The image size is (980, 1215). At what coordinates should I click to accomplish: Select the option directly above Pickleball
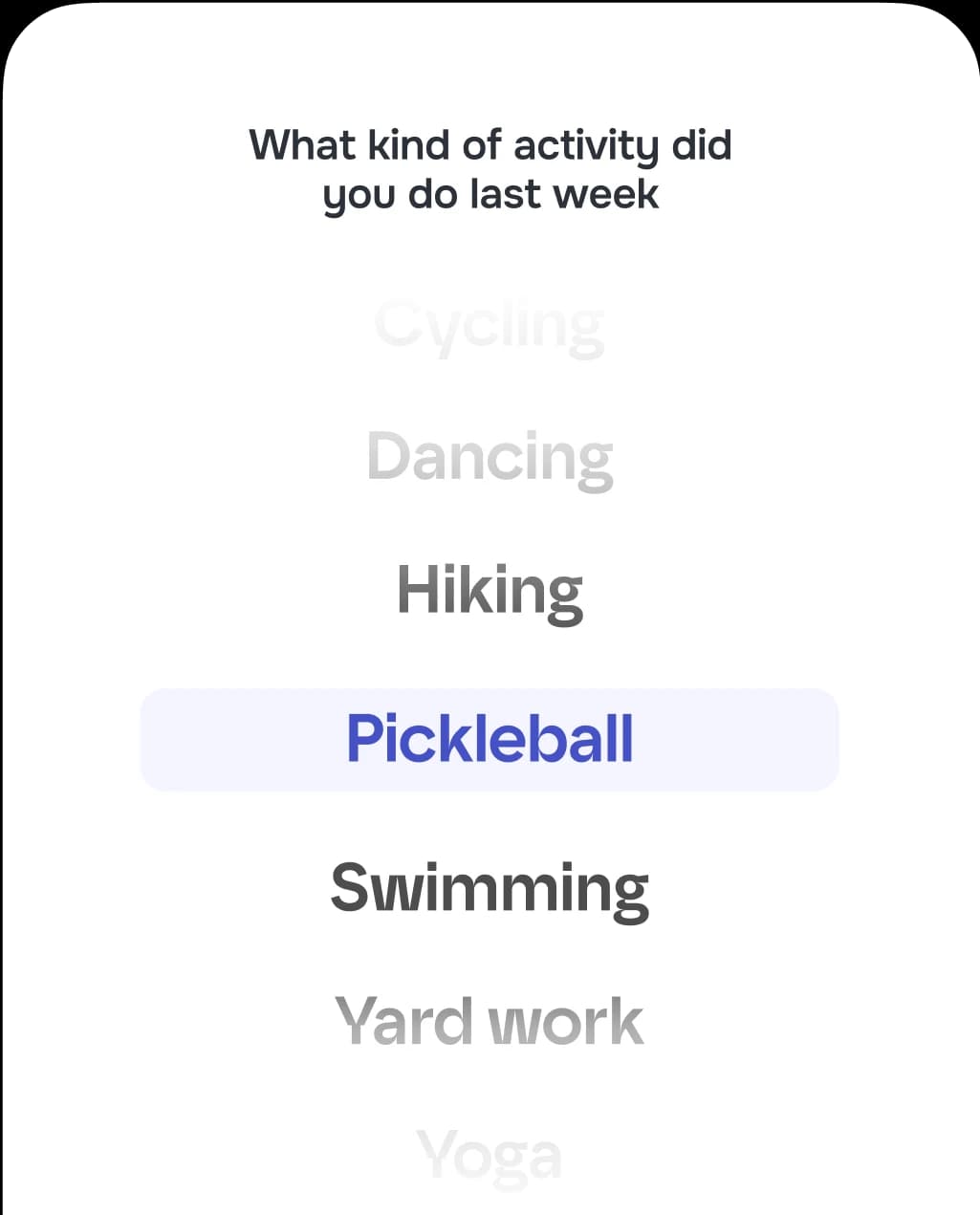click(490, 590)
